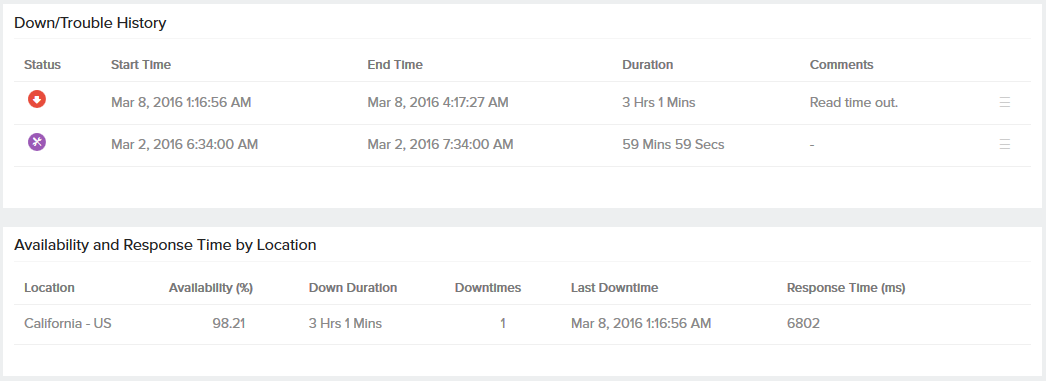Screen dimensions: 1046x381
Task: Click the Duration column header
Action: (x=647, y=65)
